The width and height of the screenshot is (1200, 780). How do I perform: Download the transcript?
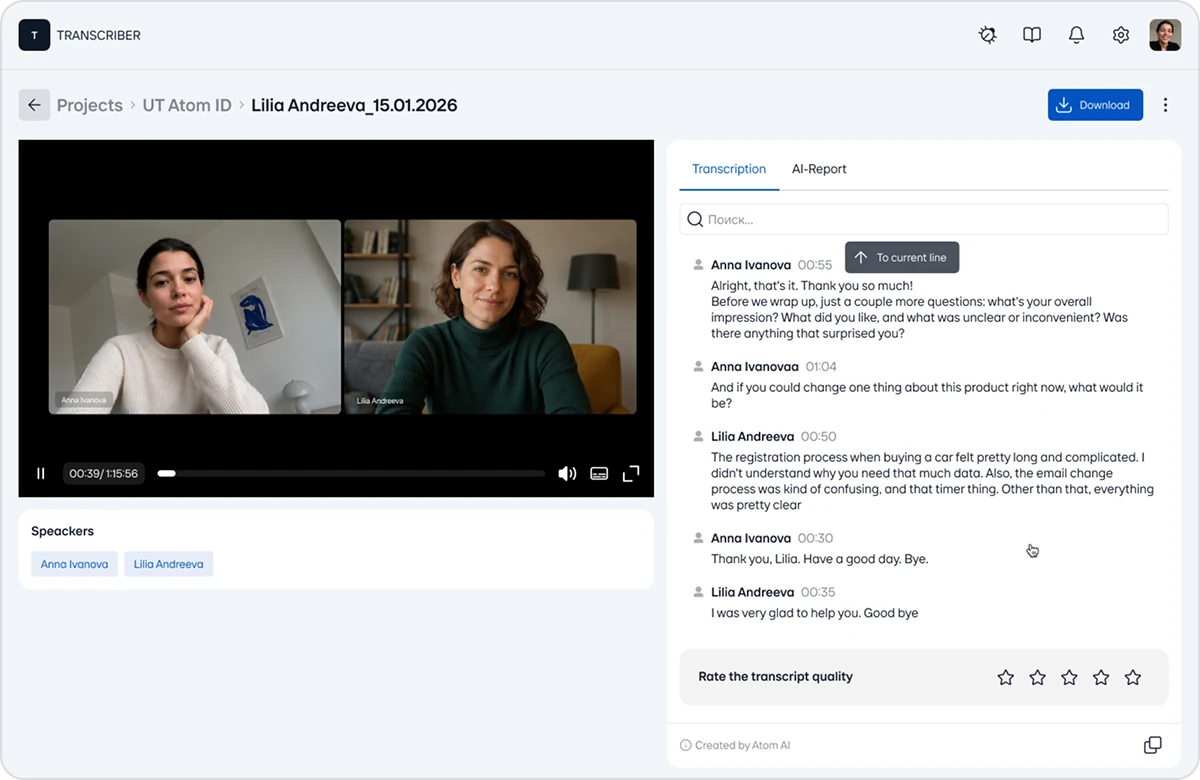pos(1095,105)
